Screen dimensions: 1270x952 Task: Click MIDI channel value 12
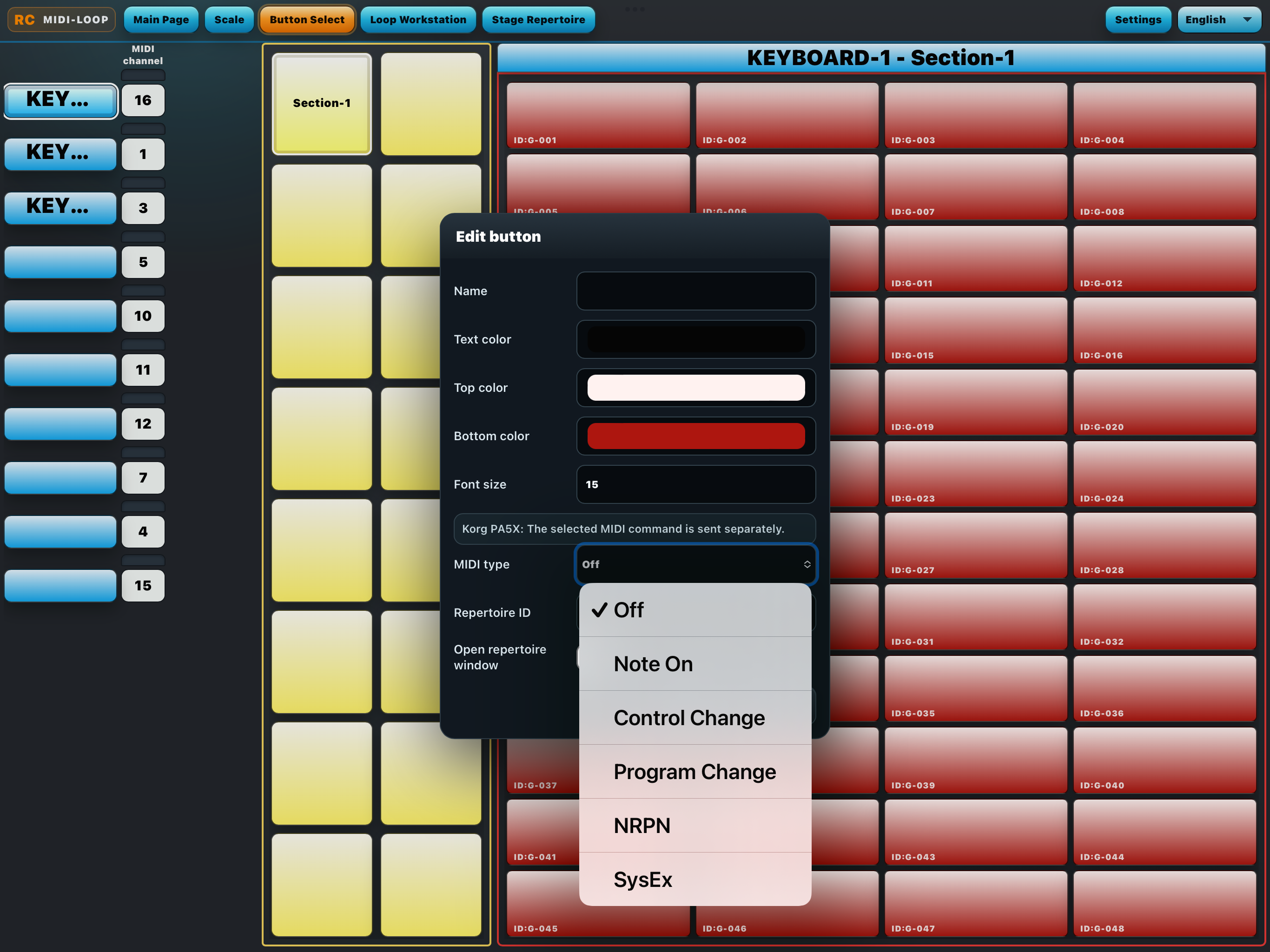point(143,424)
